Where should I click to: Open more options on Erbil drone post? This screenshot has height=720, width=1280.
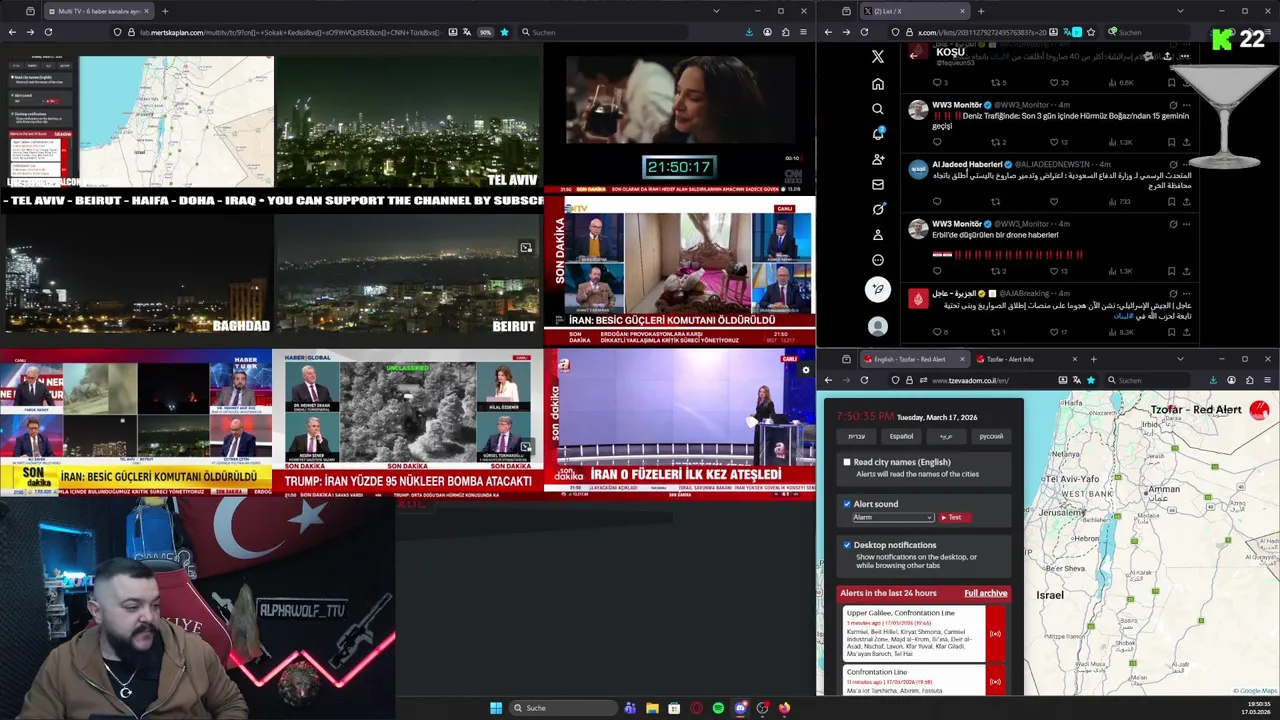(x=1187, y=224)
